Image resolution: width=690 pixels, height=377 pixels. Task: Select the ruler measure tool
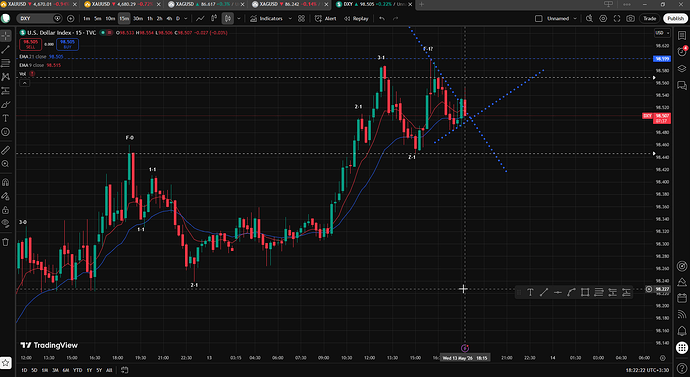6,150
